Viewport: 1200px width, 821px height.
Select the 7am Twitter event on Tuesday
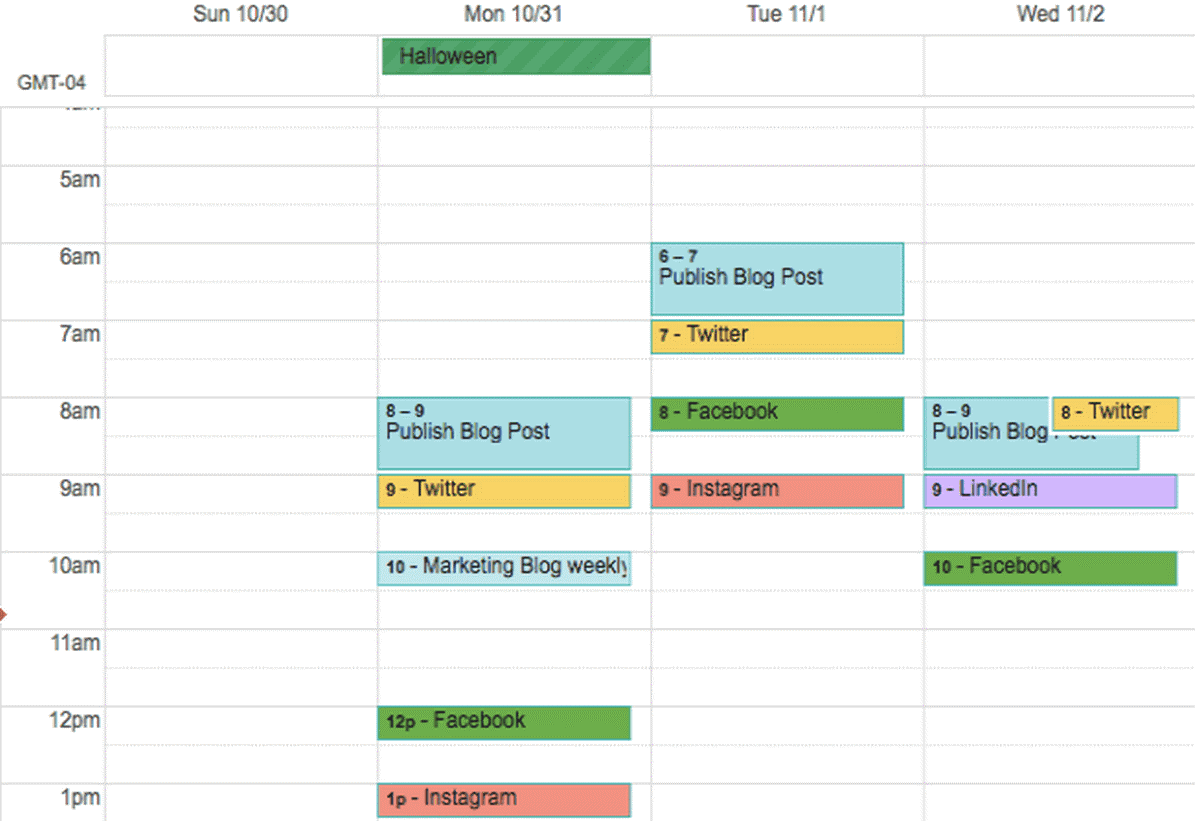coord(777,336)
